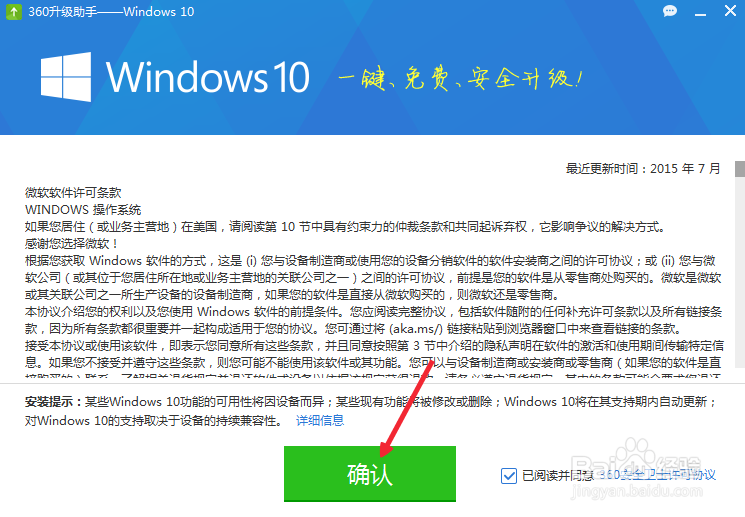Click the scrollbar track below the thumb
This screenshot has width=745, height=517.
740,272
